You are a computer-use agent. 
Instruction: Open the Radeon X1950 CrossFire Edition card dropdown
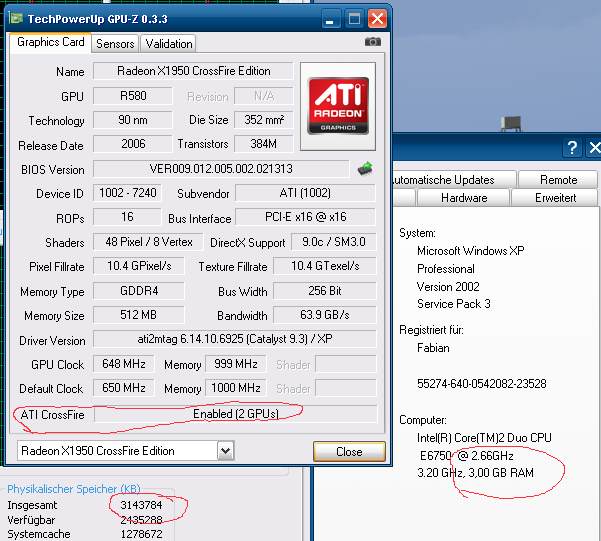pos(225,451)
